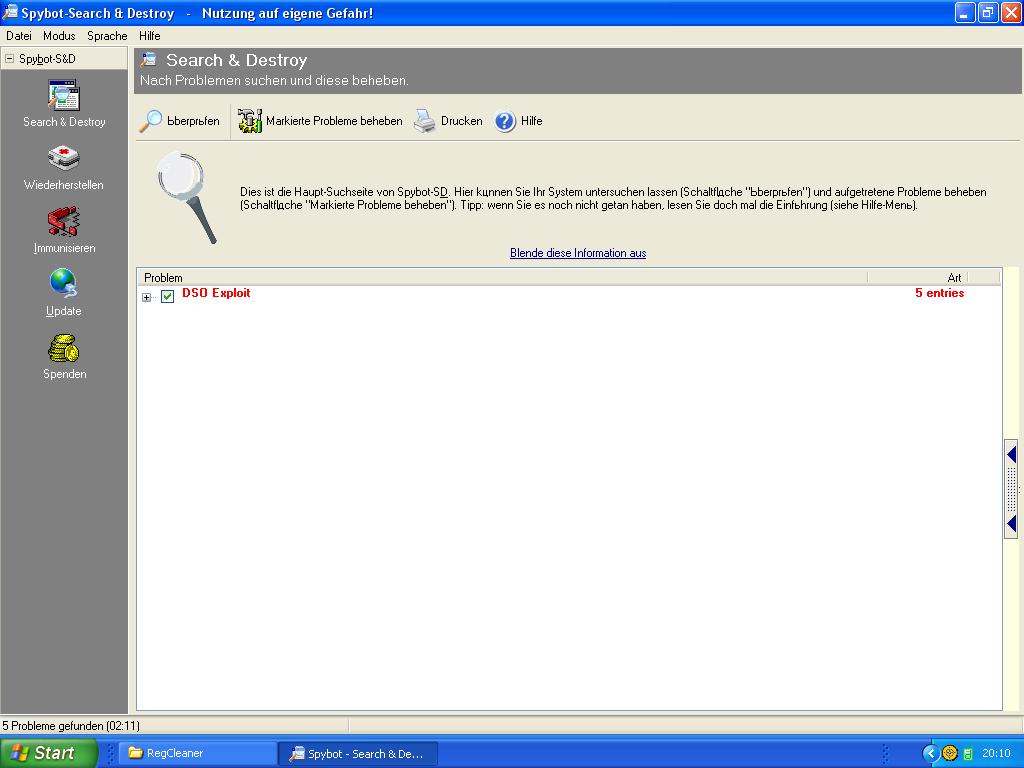Screen dimensions: 1024x768
Task: Collapse the Spybot-S&D sidebar section
Action: 10,59
